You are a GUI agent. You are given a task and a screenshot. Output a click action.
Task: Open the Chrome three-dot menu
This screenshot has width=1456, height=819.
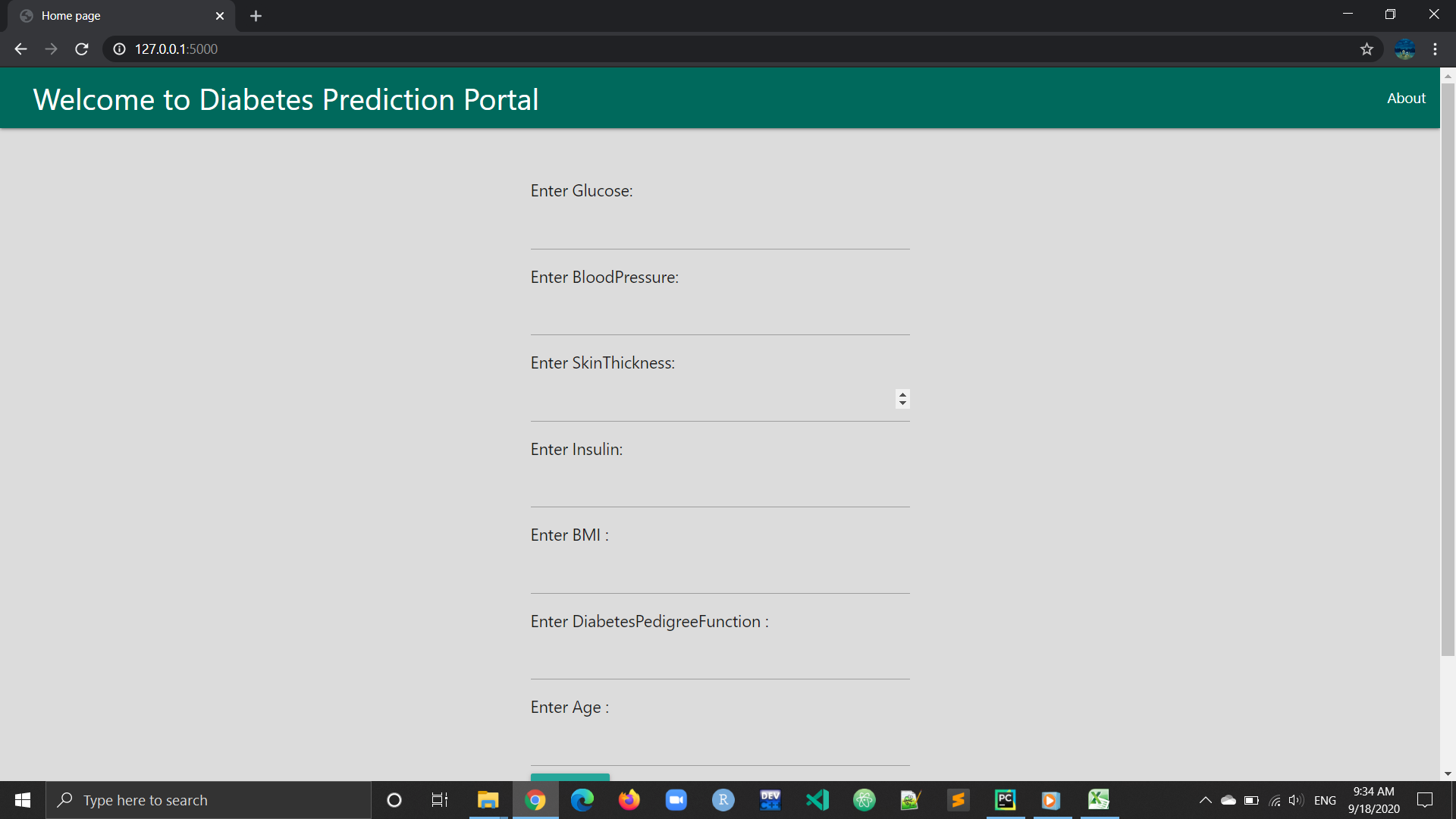(1435, 49)
